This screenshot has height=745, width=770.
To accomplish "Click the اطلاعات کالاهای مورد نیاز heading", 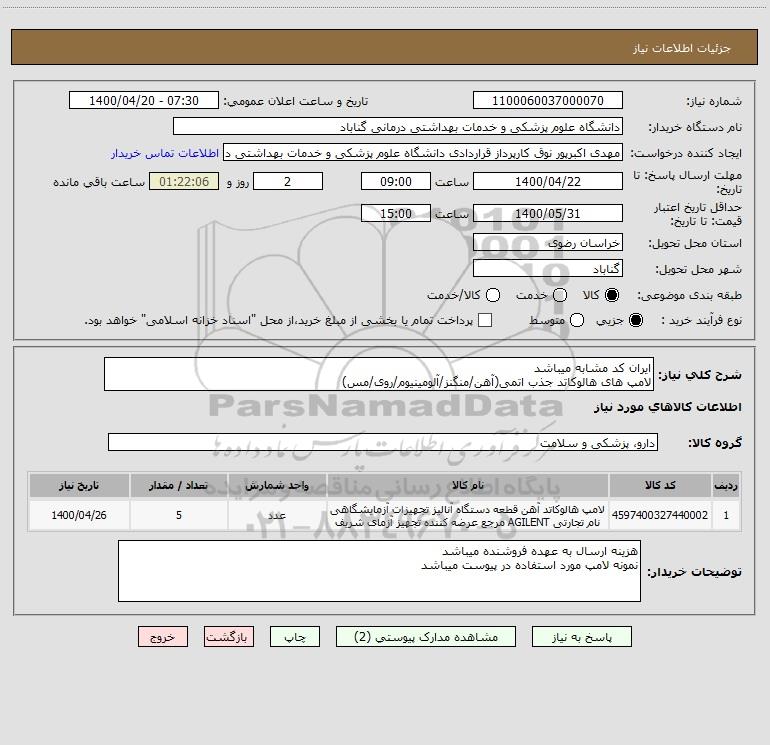I will [x=668, y=407].
